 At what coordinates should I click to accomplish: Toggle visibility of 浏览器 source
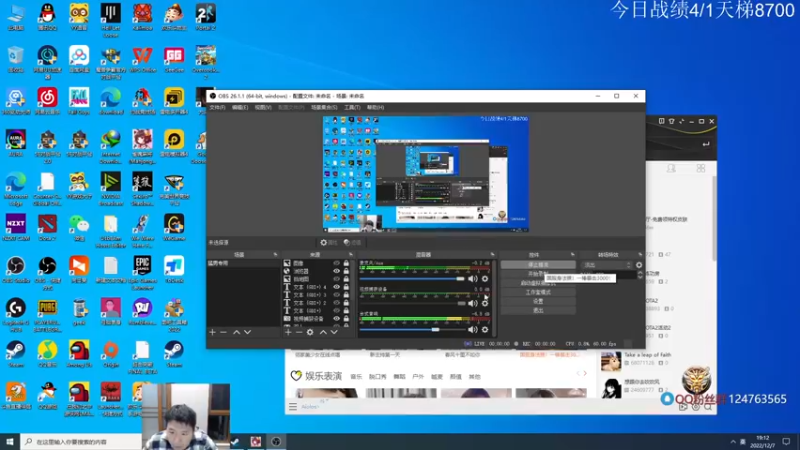tap(336, 271)
